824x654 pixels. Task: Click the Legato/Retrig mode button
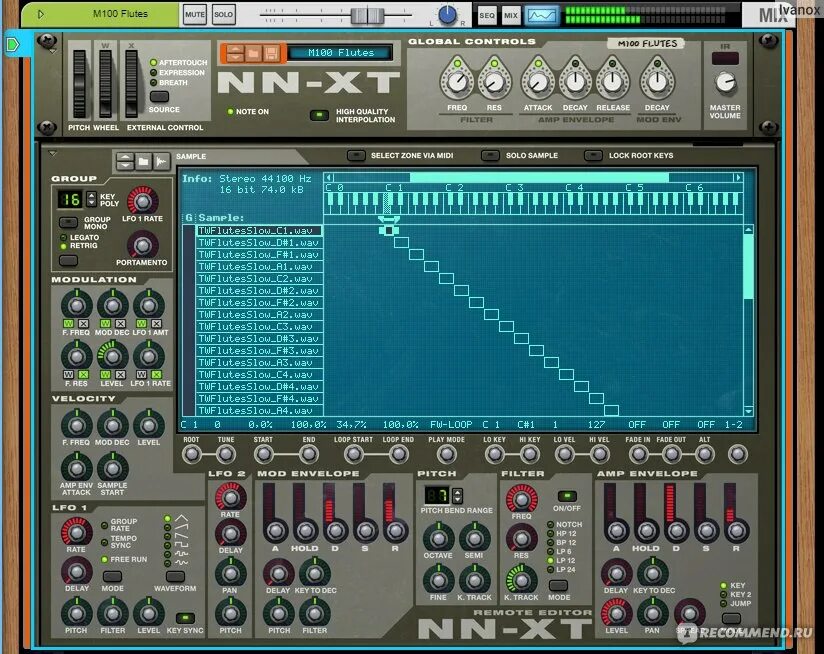[x=68, y=260]
